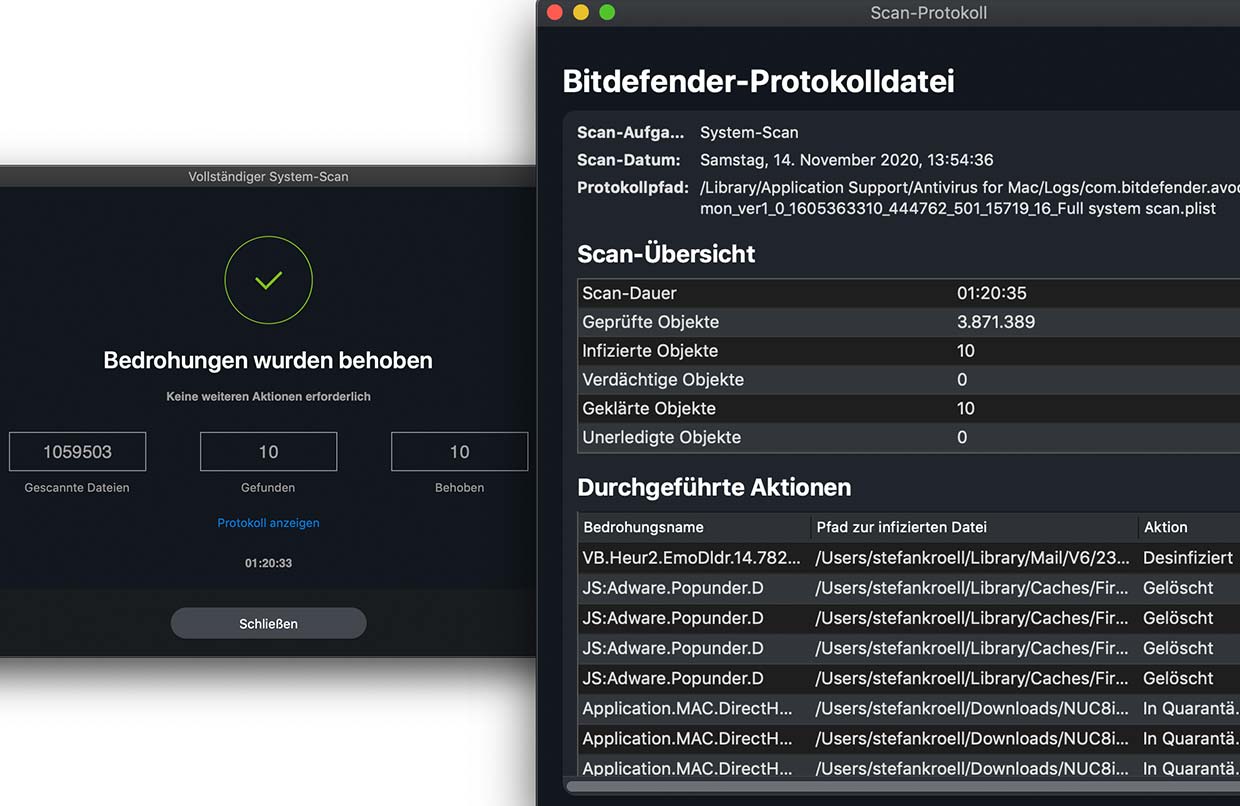Minimize the Scan-Protokoll window with yellow button

tap(581, 13)
